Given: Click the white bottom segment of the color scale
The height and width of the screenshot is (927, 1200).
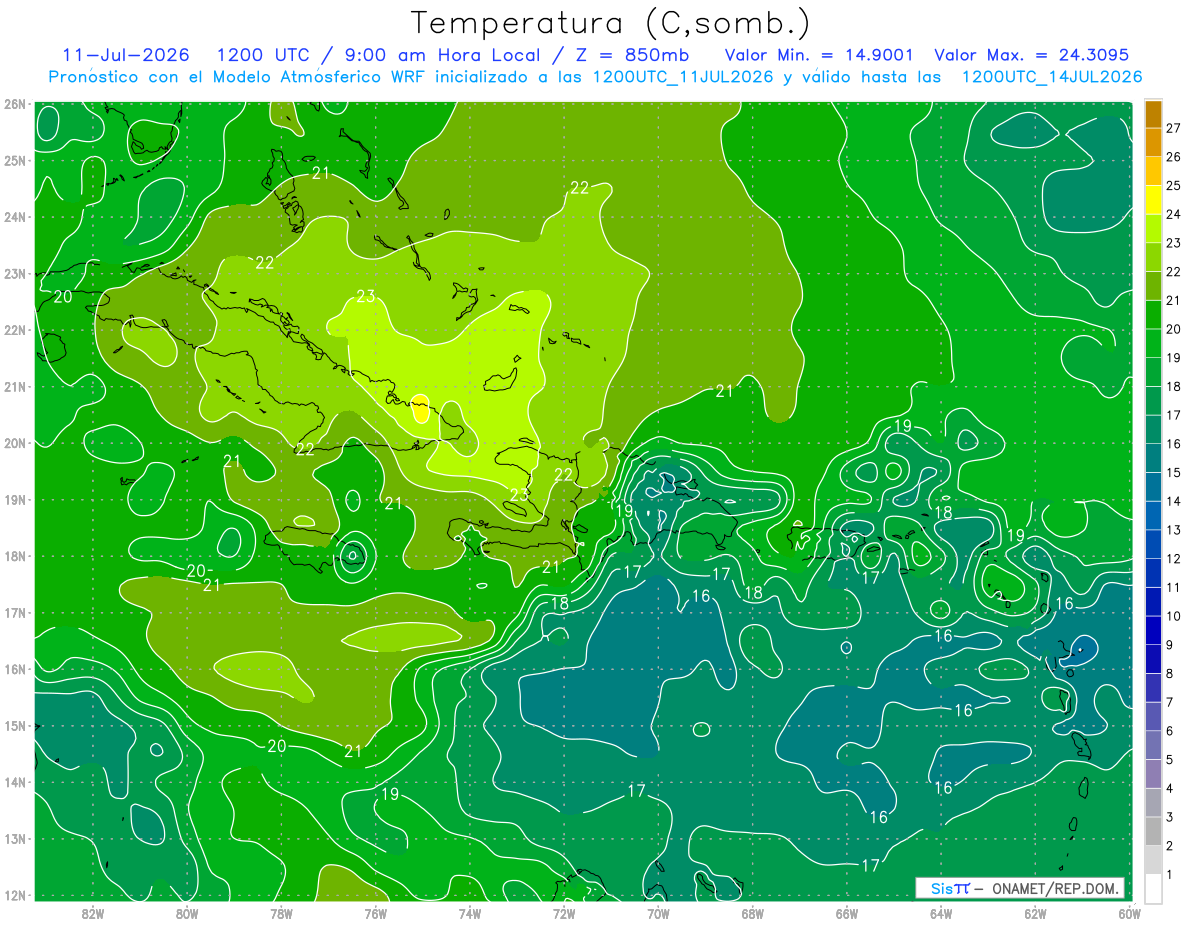Looking at the screenshot, I should coord(1153,888).
